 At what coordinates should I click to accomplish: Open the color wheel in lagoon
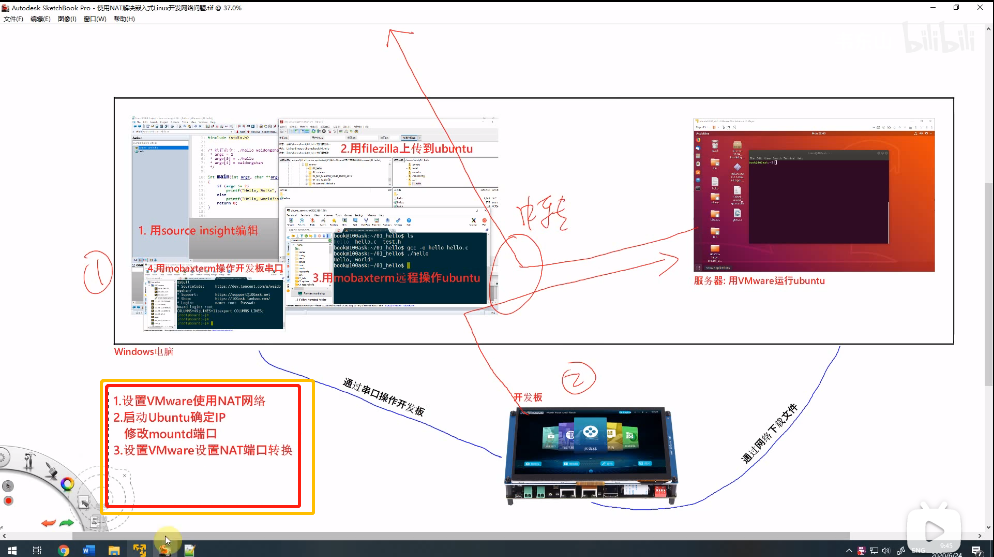(67, 484)
